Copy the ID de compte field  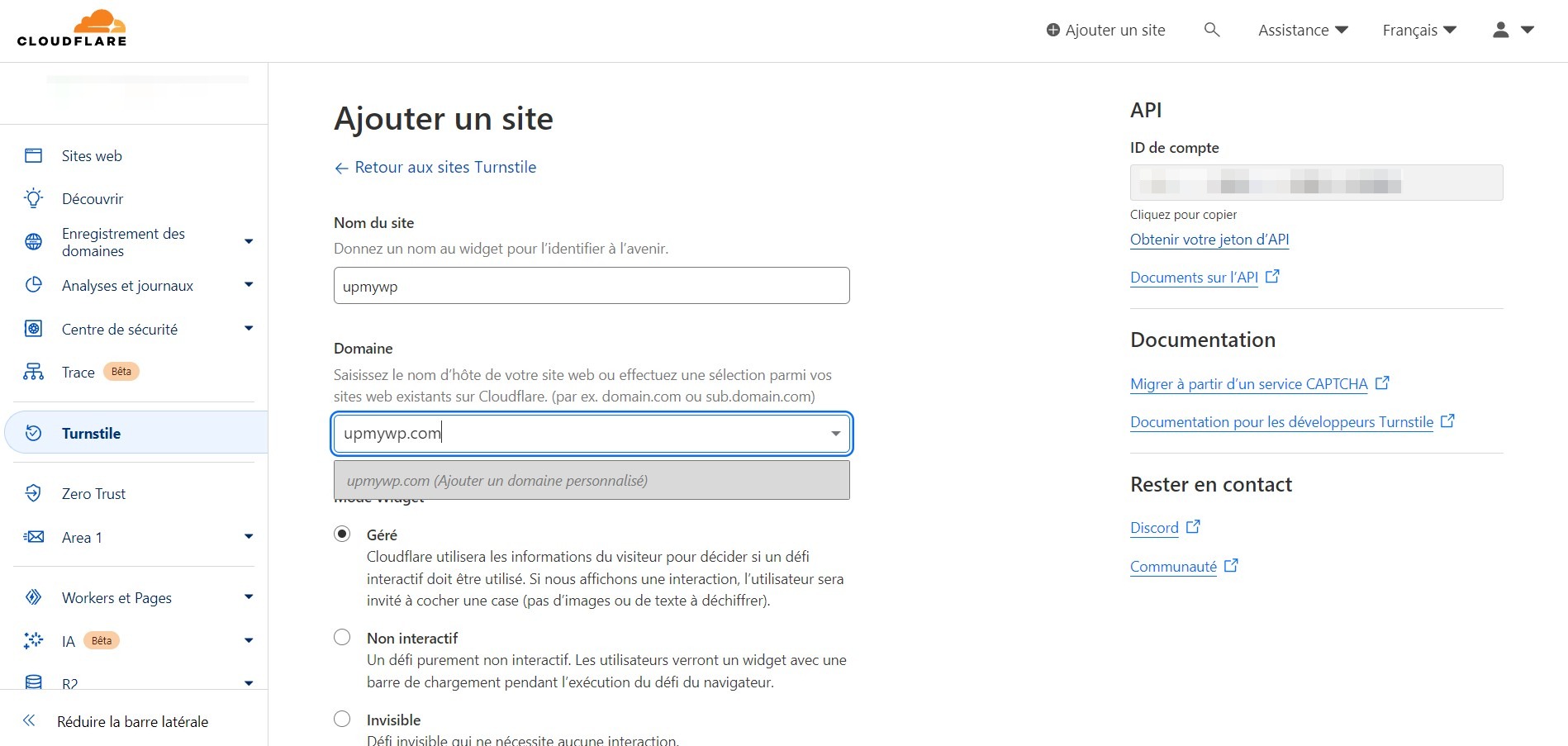coord(1316,183)
